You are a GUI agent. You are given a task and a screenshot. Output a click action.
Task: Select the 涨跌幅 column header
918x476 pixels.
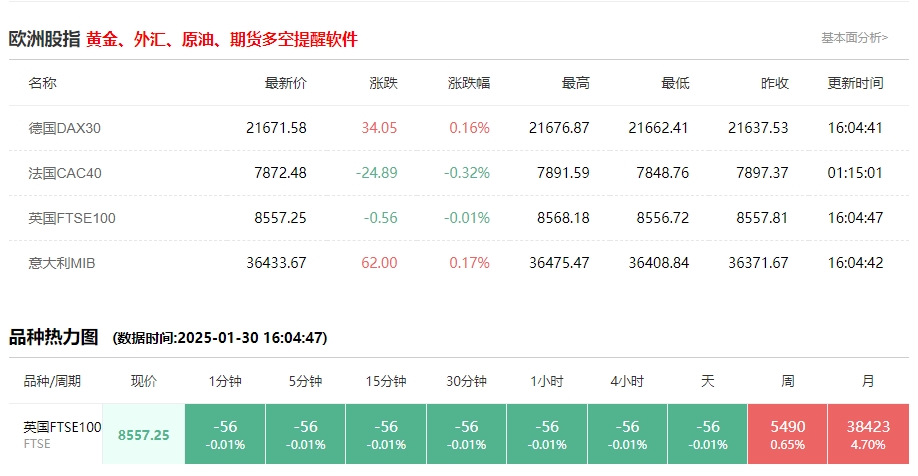pyautogui.click(x=469, y=83)
